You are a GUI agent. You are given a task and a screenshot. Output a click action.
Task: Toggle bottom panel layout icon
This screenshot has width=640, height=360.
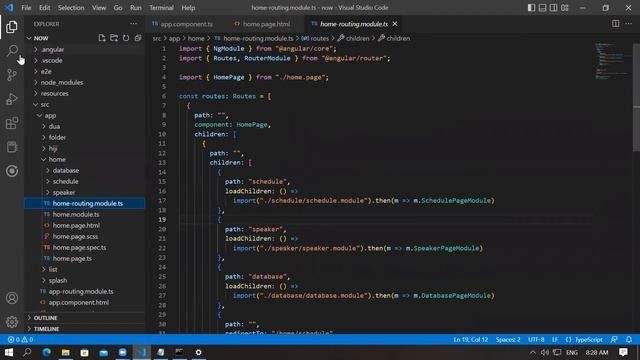click(x=542, y=8)
